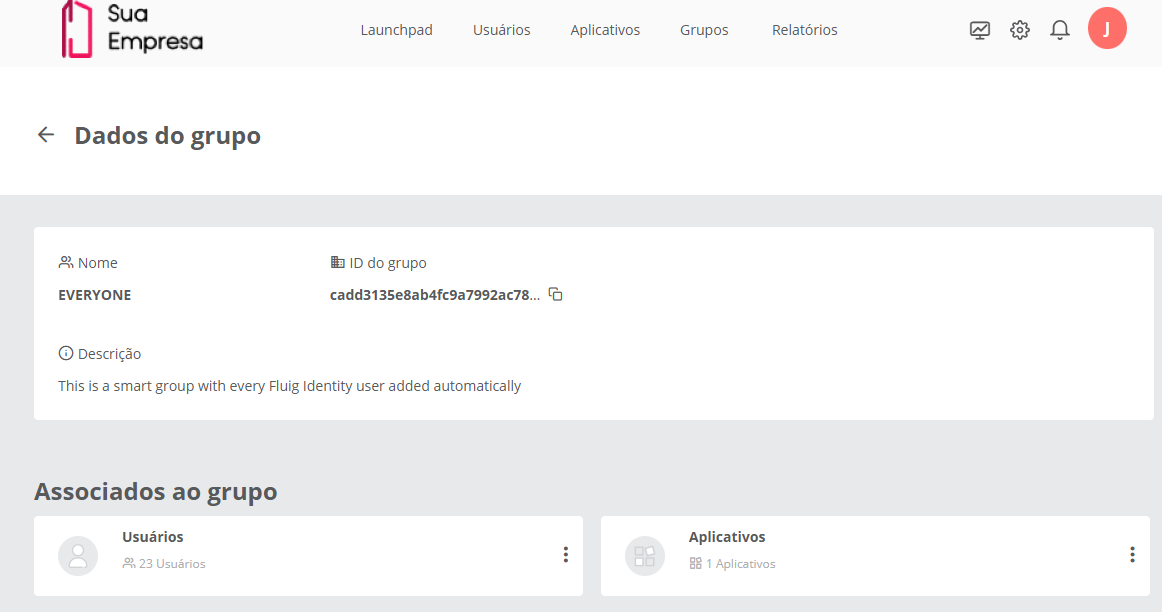Expand the Usuários card three-dot menu
The width and height of the screenshot is (1162, 612).
[566, 555]
